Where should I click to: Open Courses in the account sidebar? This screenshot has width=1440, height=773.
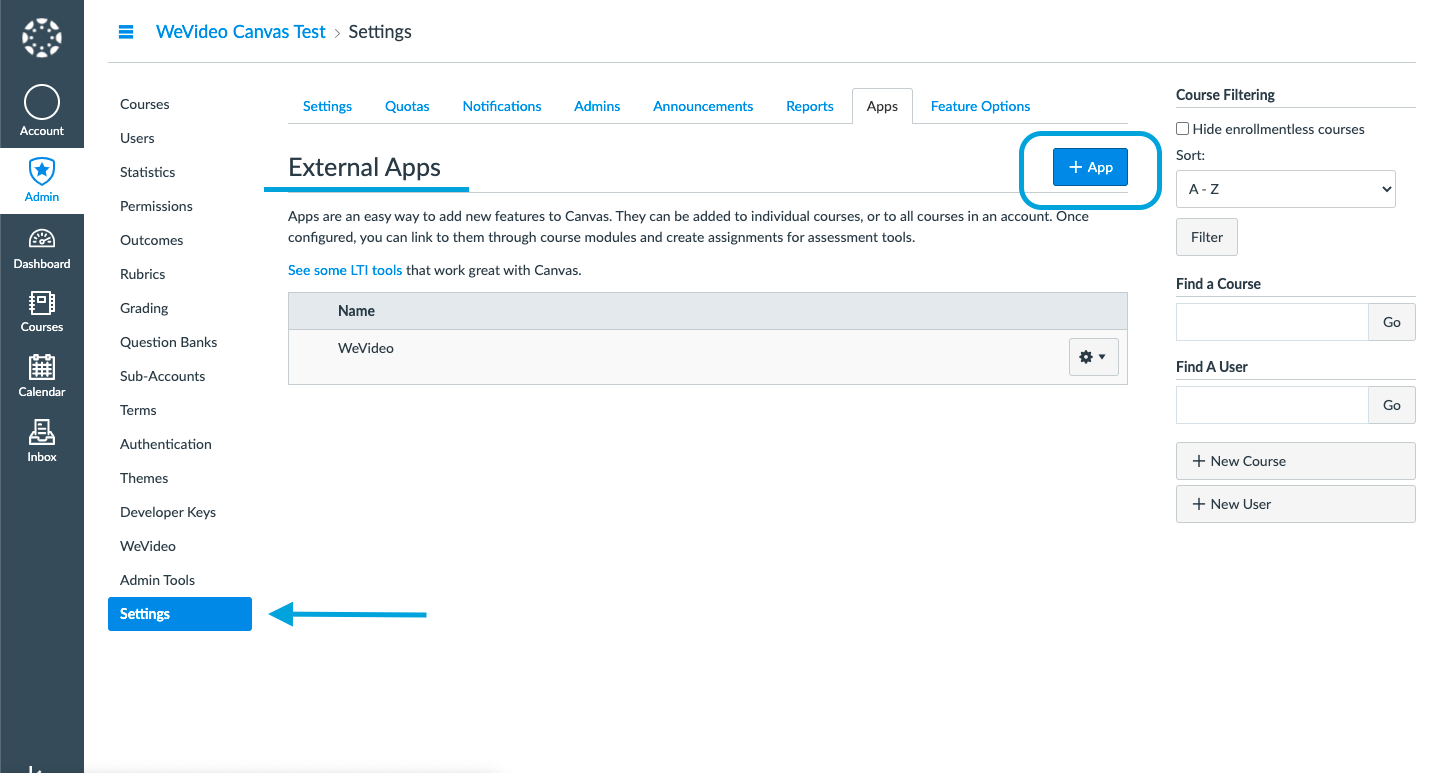click(x=145, y=104)
